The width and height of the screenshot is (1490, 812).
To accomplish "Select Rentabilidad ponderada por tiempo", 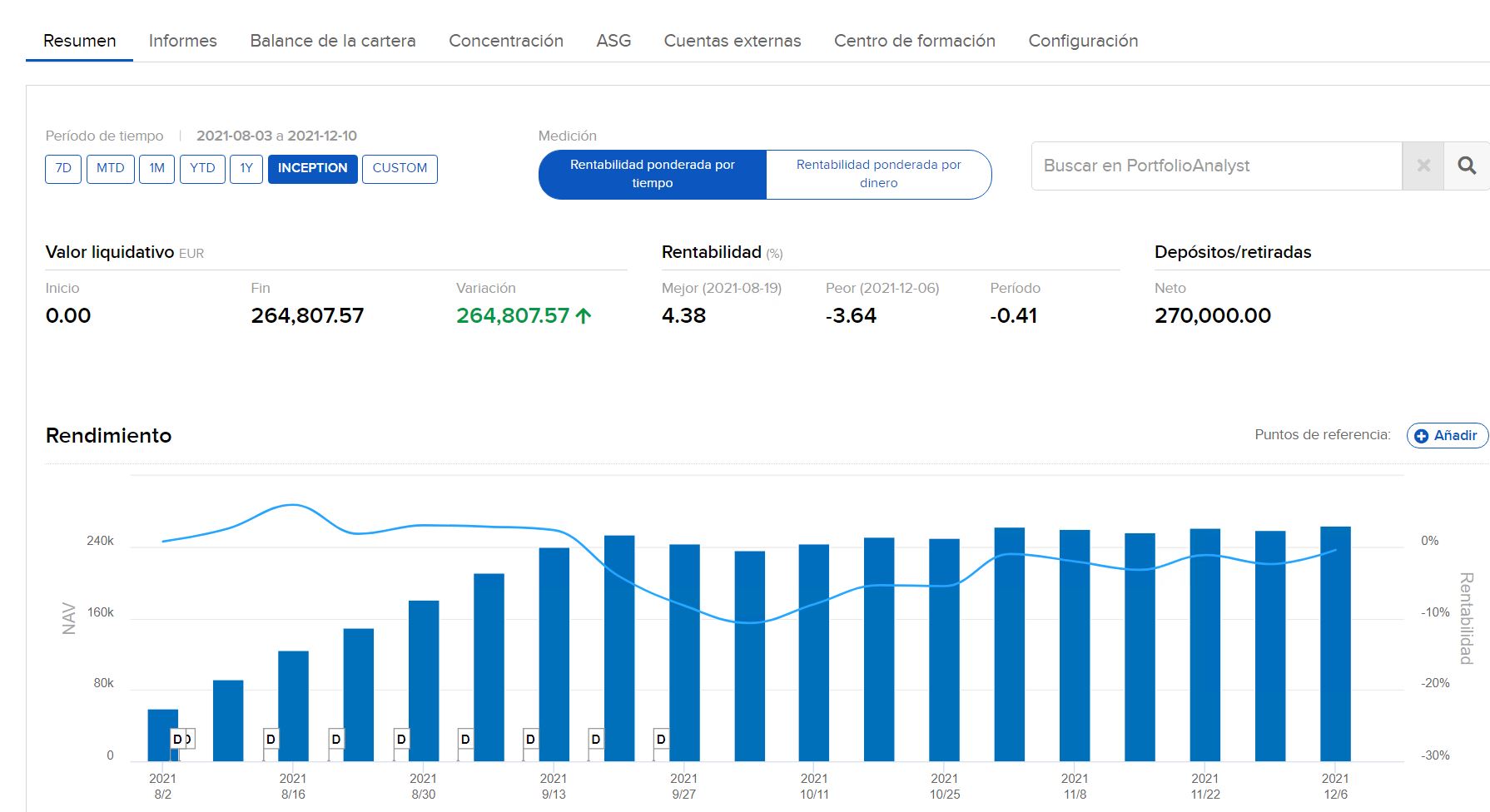I will click(653, 174).
